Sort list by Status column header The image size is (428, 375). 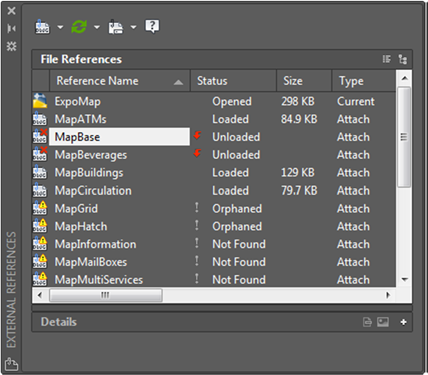click(233, 81)
